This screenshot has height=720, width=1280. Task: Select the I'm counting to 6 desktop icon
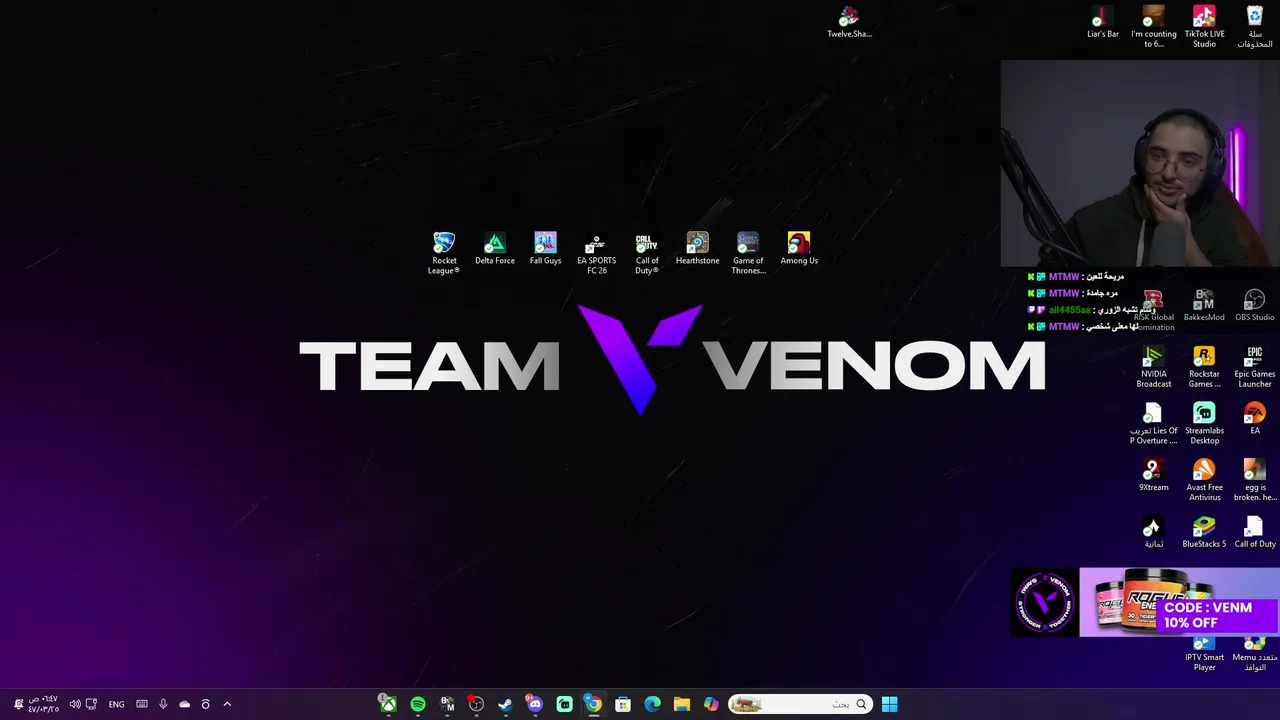click(x=1153, y=26)
